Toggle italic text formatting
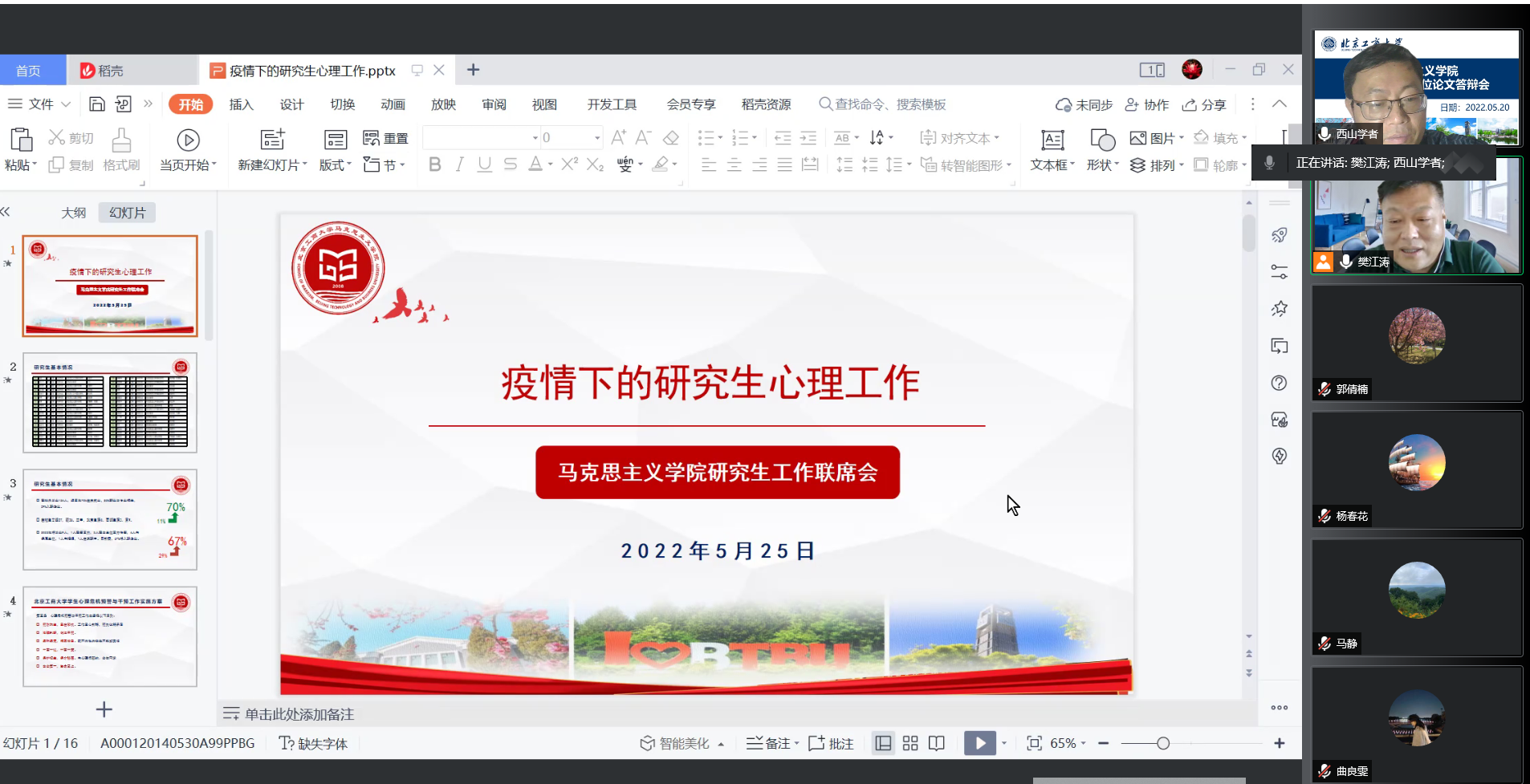This screenshot has height=784, width=1530. tap(459, 165)
